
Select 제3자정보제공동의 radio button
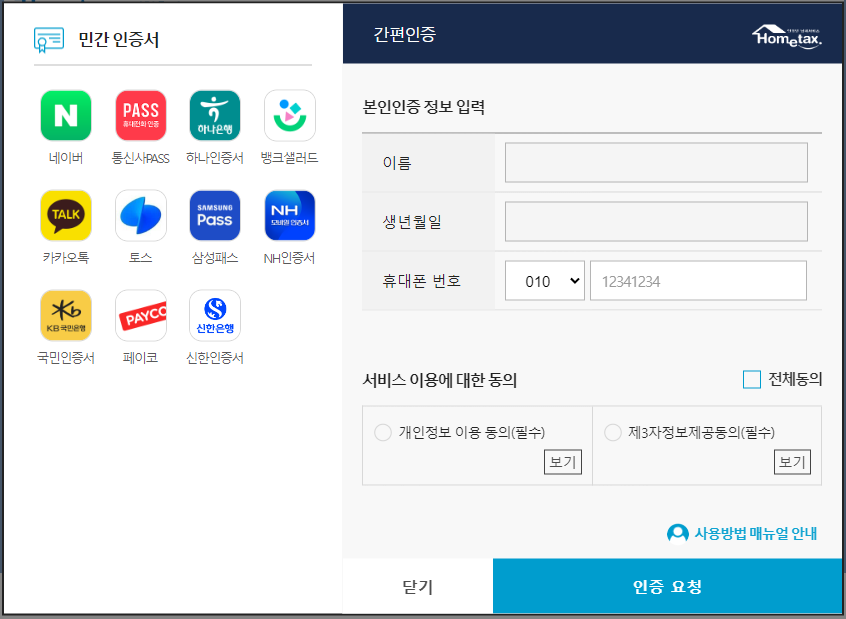tap(611, 432)
